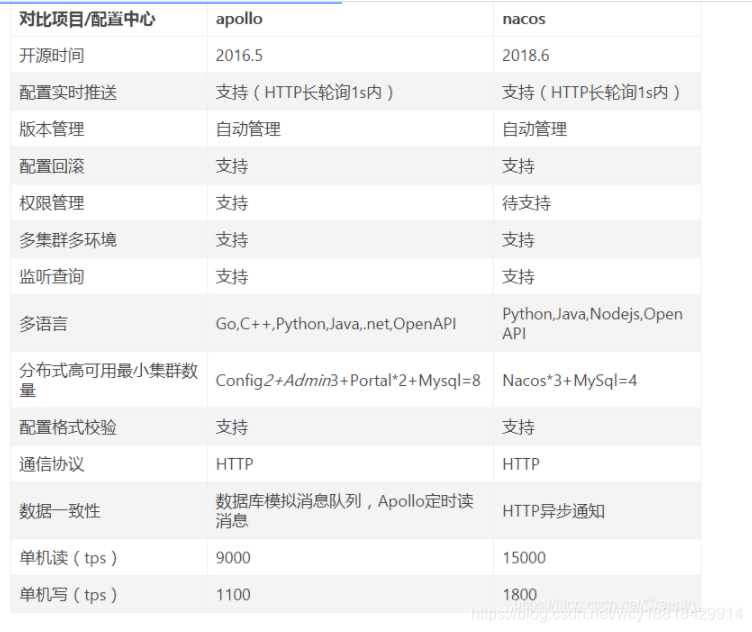752x632 pixels.
Task: Select the '分布式高可用最小集群数量' row label
Action: point(108,380)
